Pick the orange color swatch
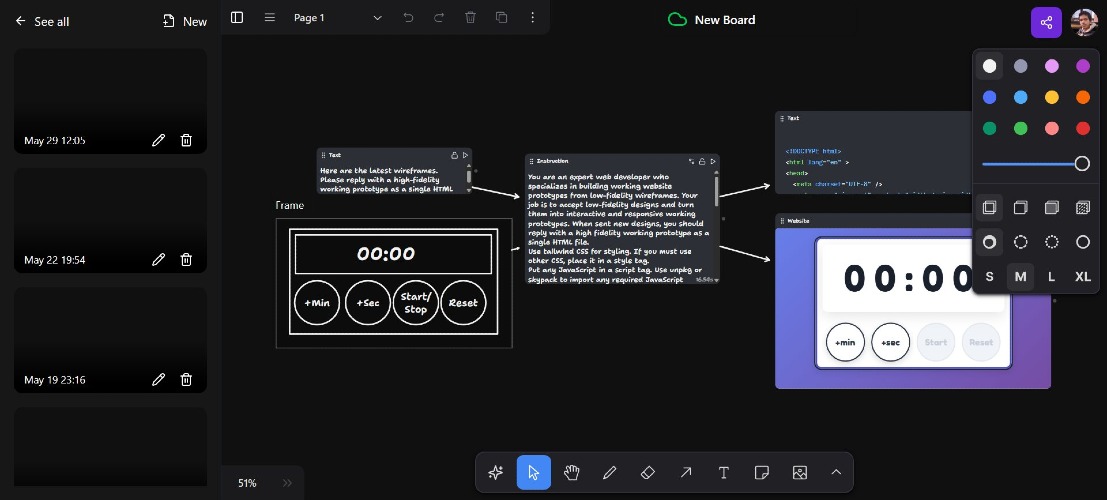 (x=1082, y=97)
